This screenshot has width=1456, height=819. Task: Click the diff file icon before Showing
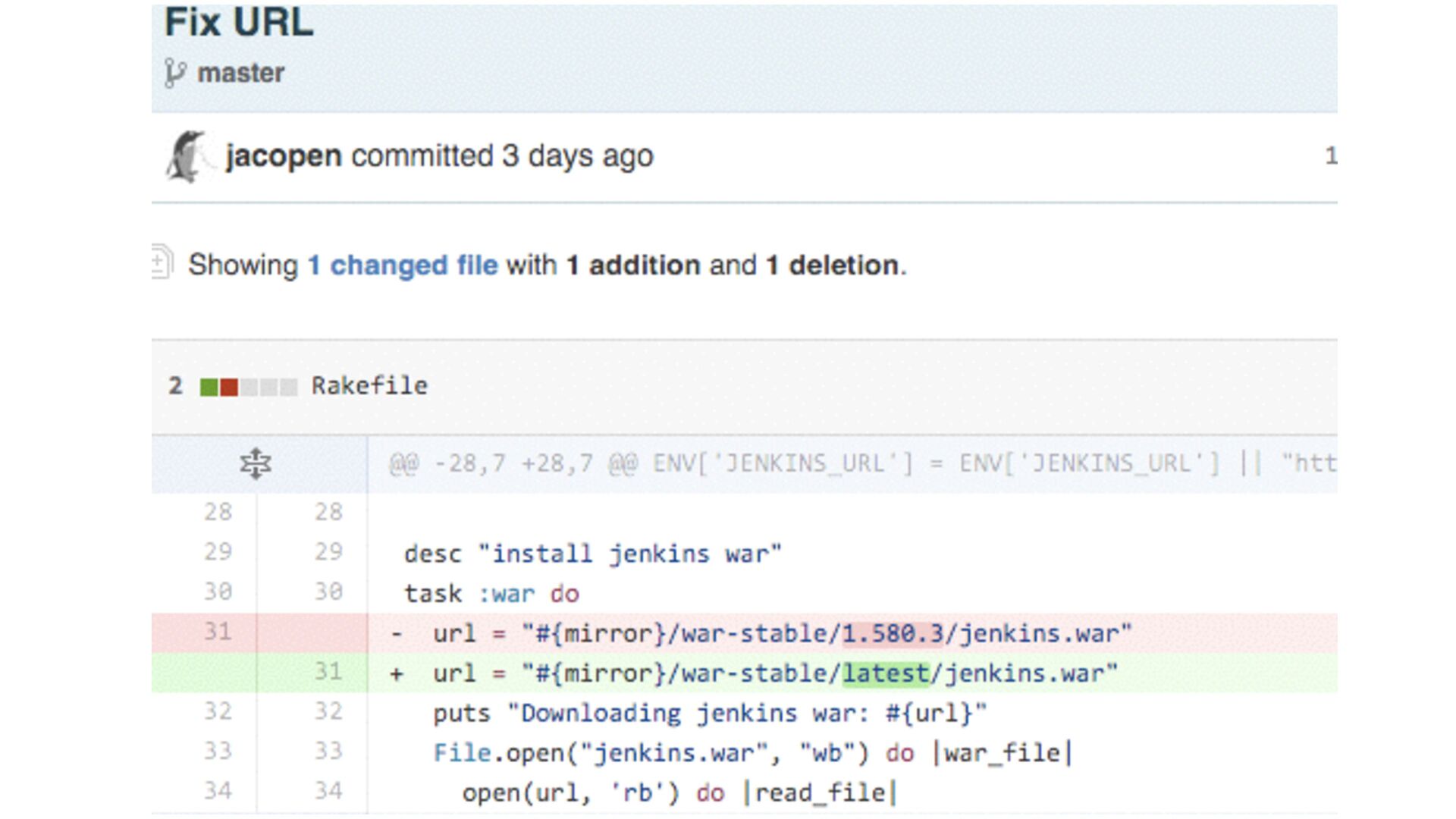[x=162, y=262]
